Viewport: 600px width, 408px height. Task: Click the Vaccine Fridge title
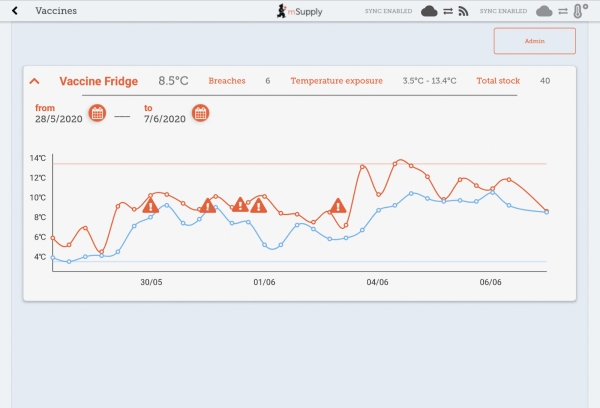(x=98, y=81)
